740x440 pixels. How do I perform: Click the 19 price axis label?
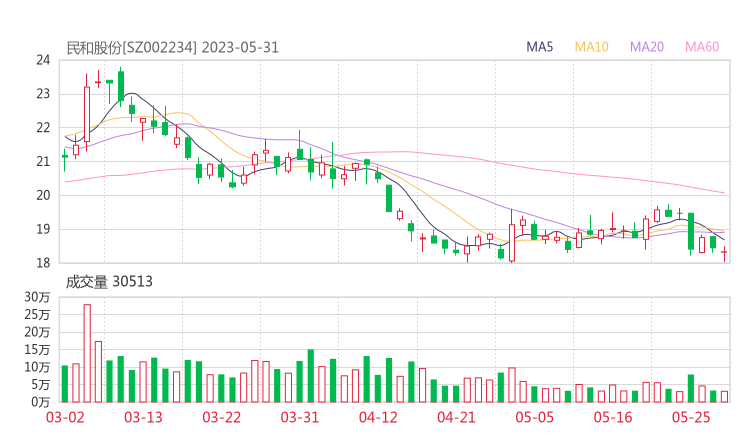tap(43, 229)
